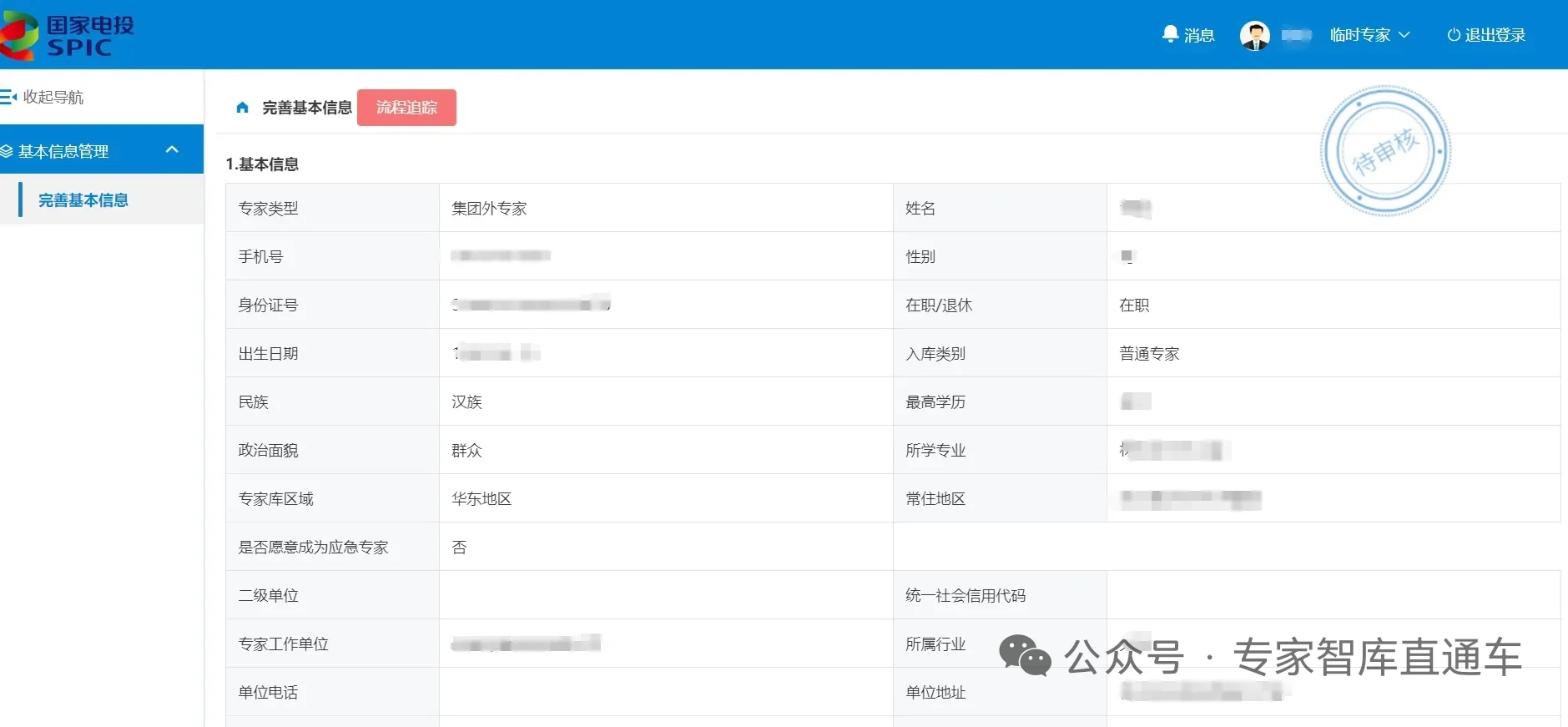Click the 性别 label cell

1000,256
